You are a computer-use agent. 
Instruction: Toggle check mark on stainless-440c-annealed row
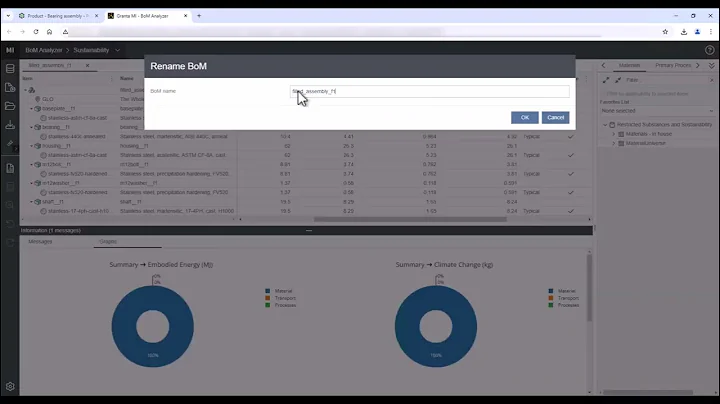point(571,136)
